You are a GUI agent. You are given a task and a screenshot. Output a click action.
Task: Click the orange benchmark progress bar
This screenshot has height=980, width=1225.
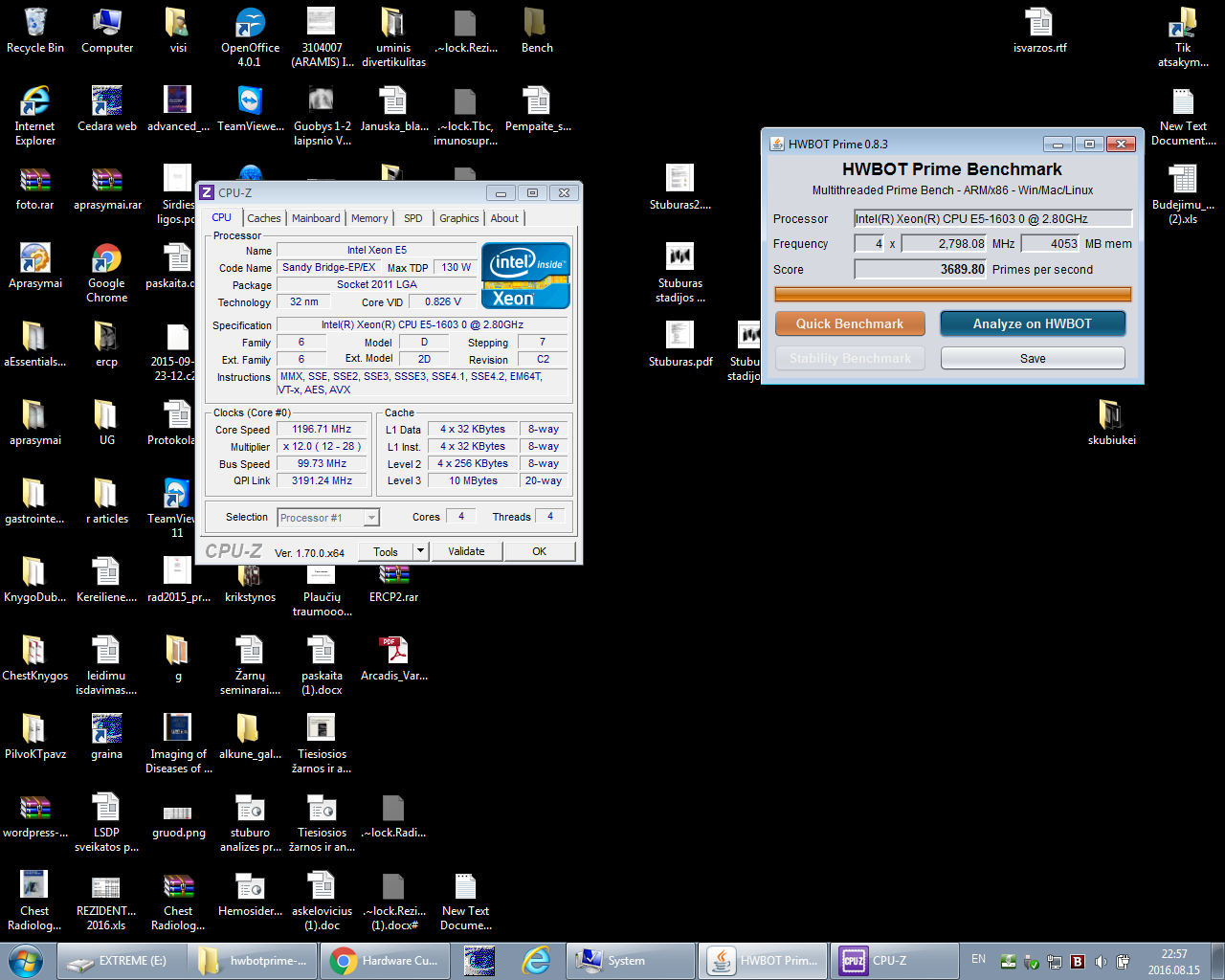tap(952, 294)
